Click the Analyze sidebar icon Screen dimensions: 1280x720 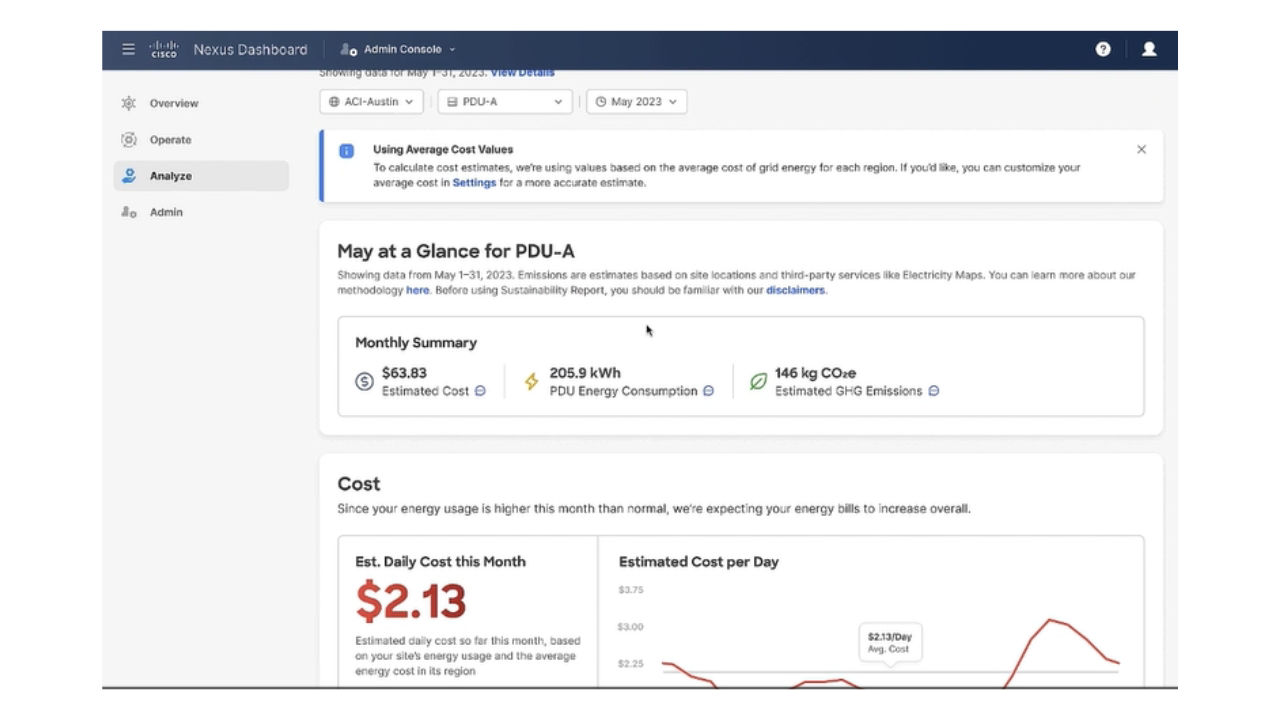point(128,176)
